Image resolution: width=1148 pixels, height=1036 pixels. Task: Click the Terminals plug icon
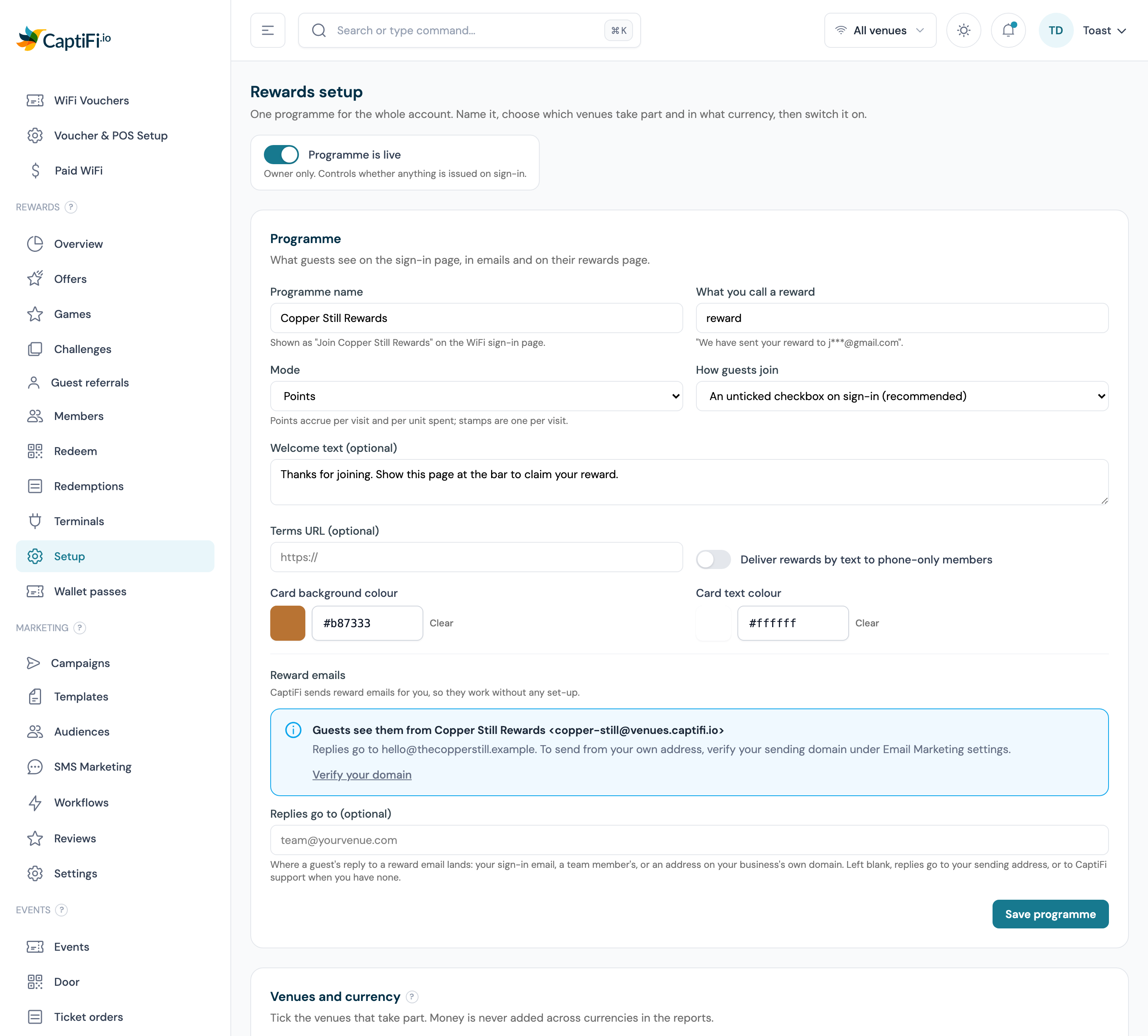35,522
